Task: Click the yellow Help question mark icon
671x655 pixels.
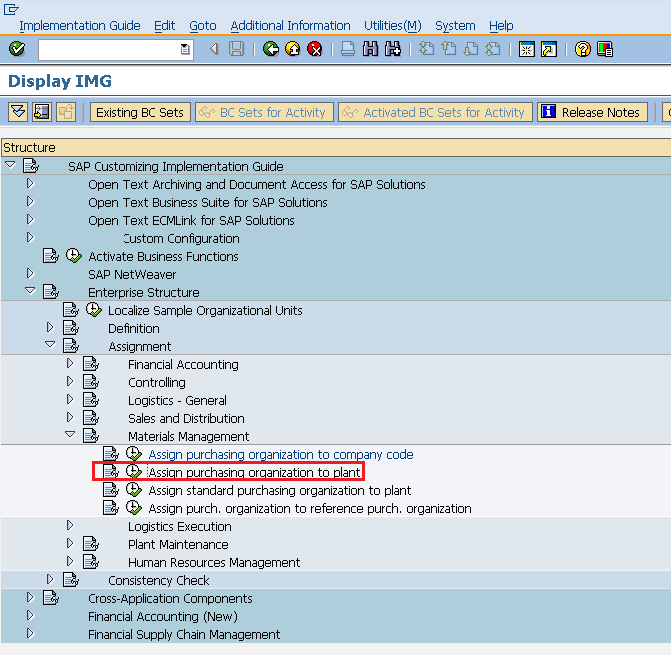Action: point(582,49)
